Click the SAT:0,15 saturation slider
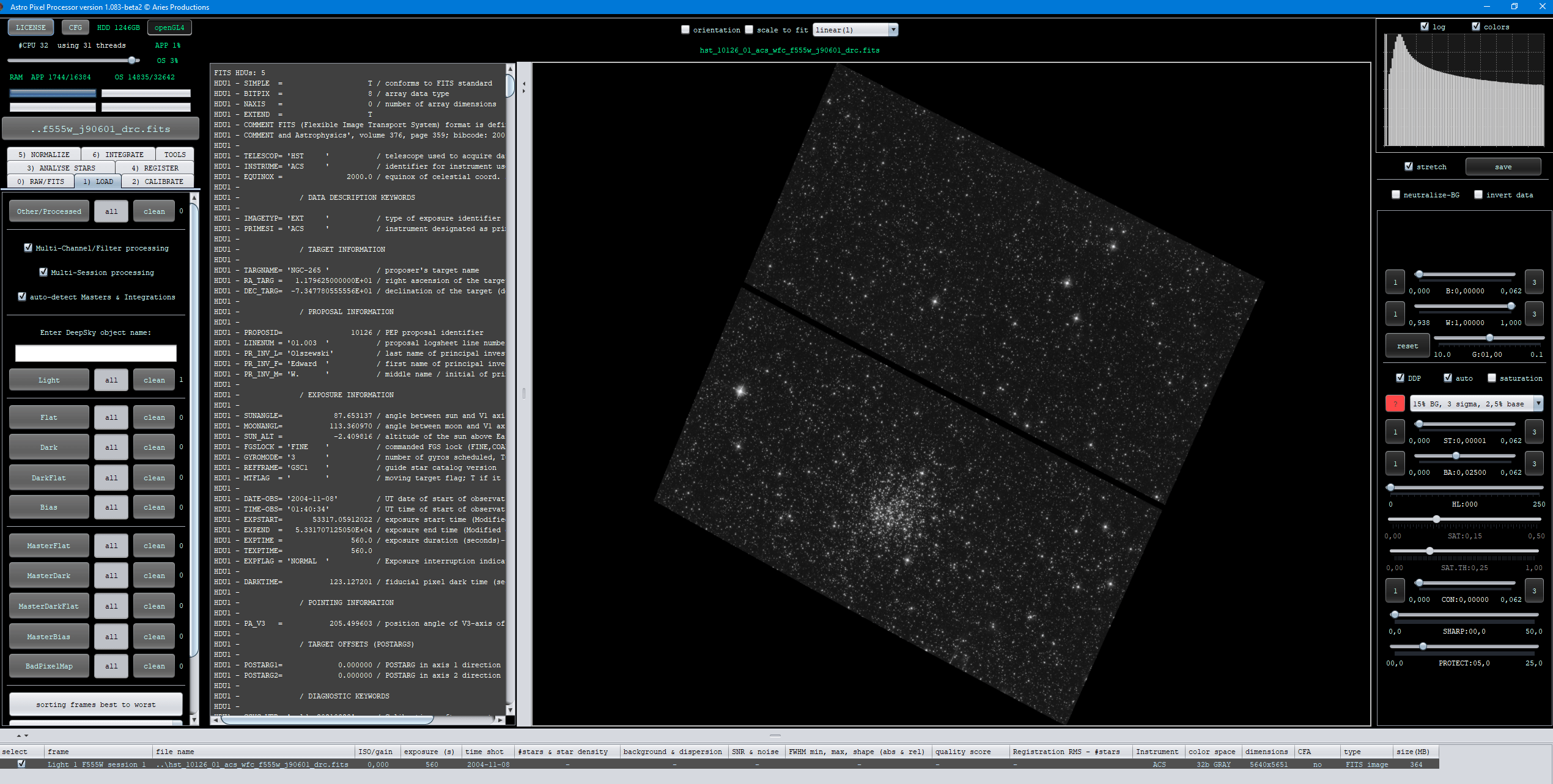Screen dimensions: 1553x784 click(x=1464, y=519)
